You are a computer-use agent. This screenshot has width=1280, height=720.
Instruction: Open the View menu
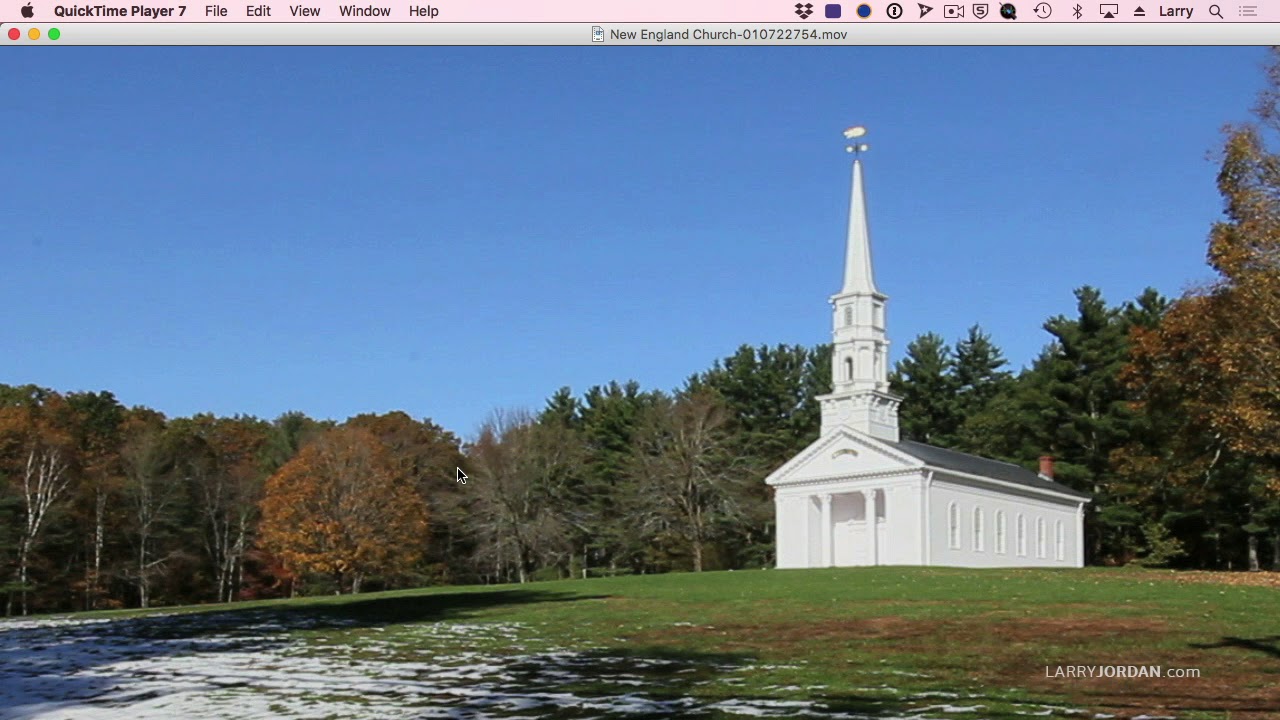tap(305, 11)
